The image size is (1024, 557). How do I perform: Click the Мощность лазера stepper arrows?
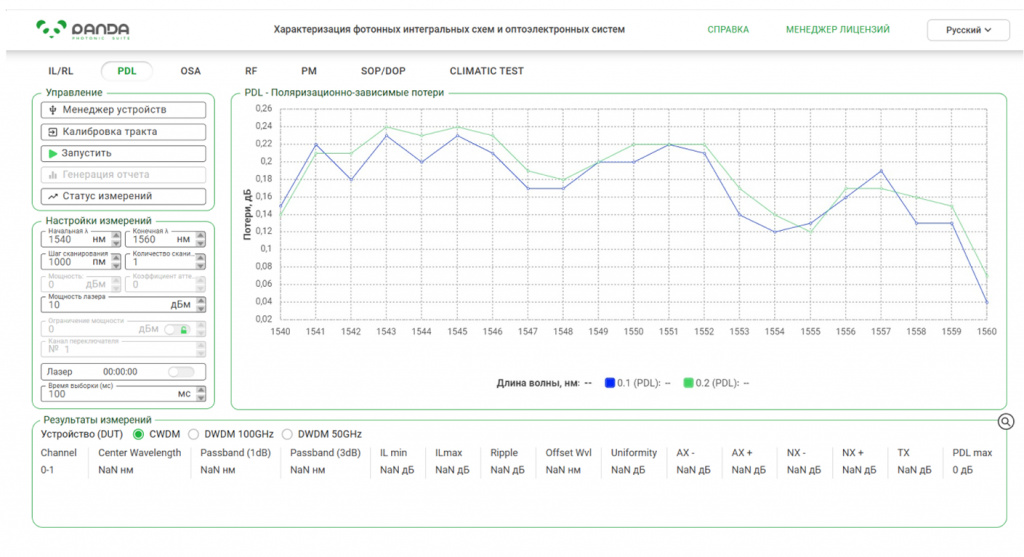(200, 305)
